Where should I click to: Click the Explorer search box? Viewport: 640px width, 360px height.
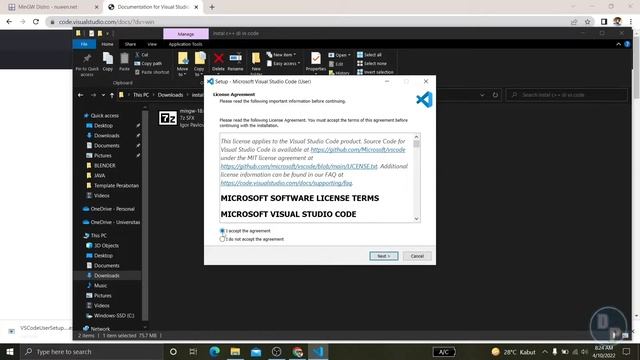click(567, 95)
